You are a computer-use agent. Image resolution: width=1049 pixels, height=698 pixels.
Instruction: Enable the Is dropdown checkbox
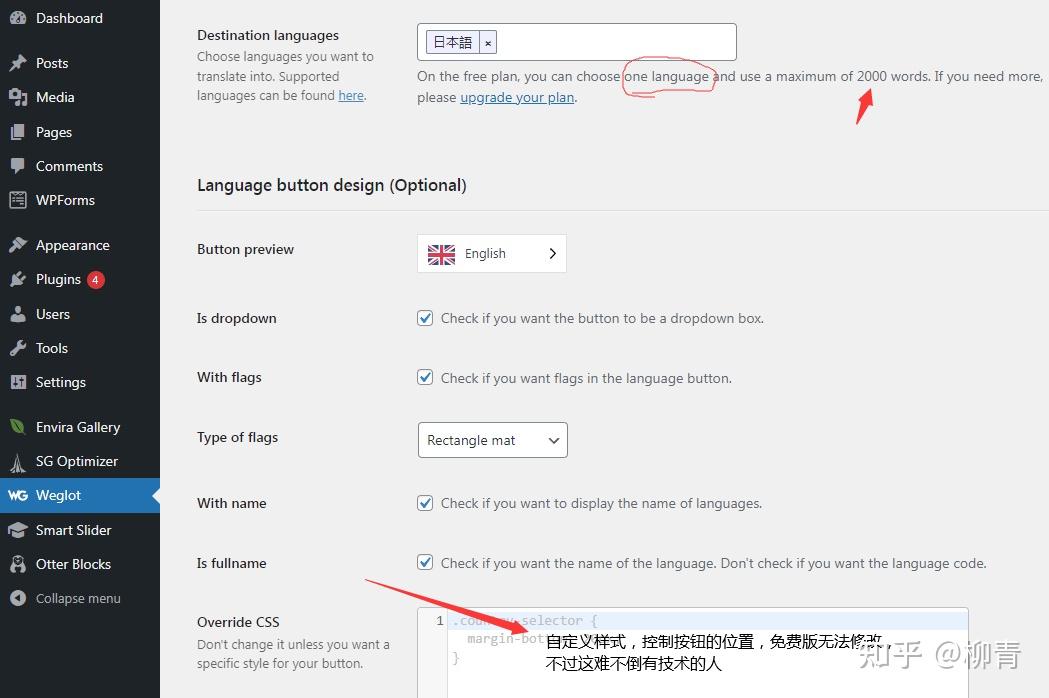425,317
